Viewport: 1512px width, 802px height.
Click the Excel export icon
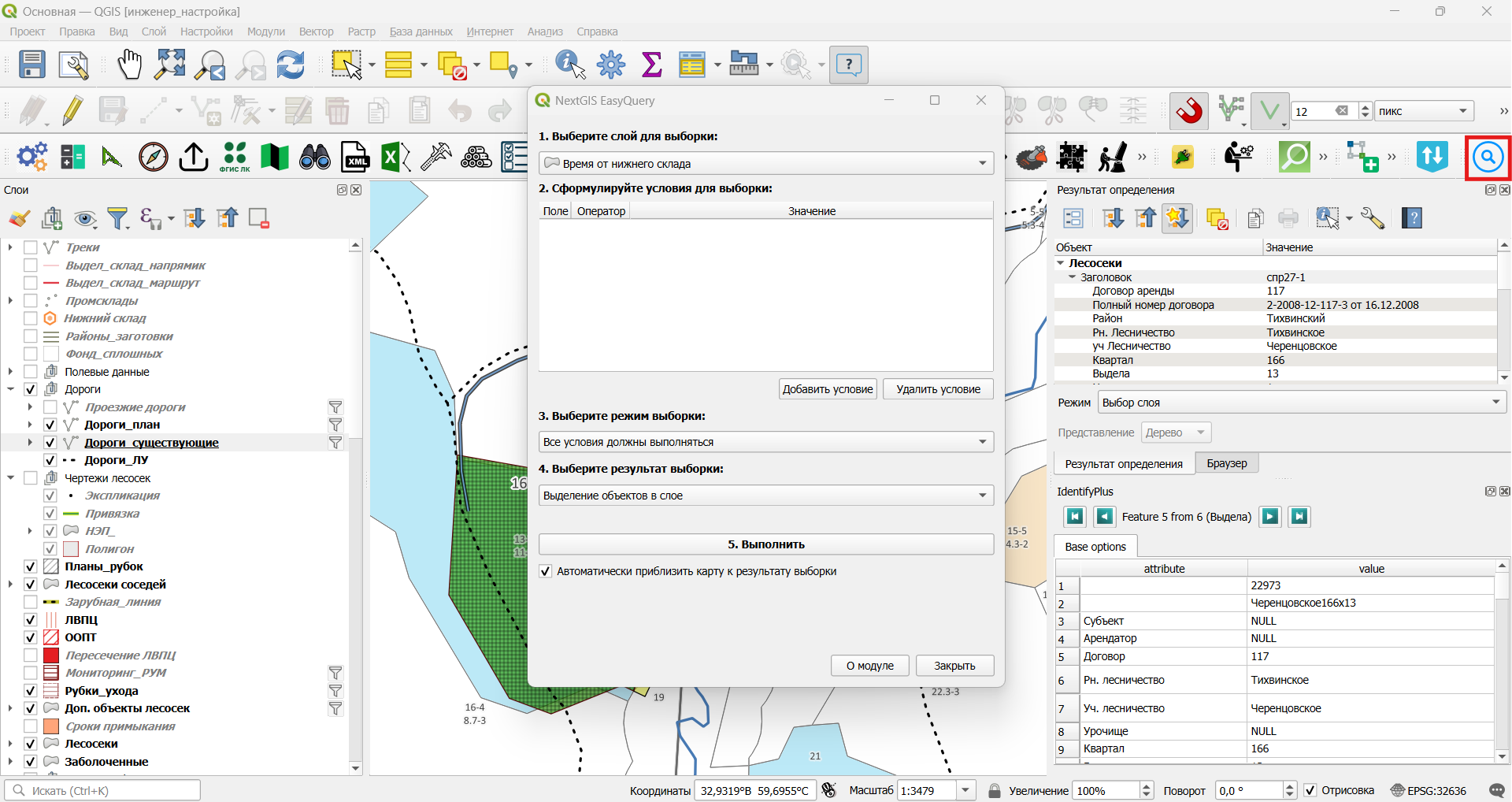(395, 158)
